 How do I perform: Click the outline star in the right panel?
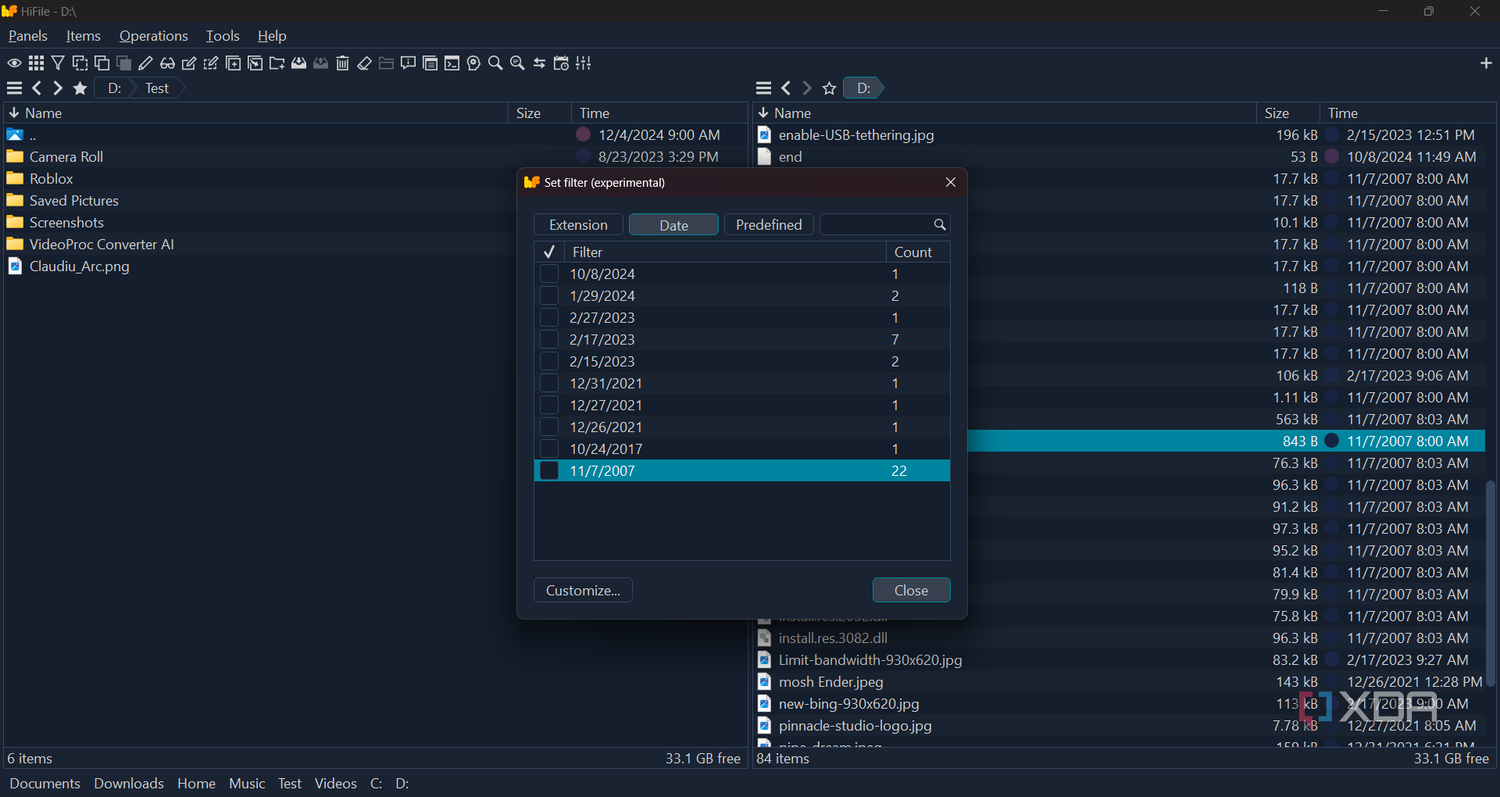tap(829, 88)
